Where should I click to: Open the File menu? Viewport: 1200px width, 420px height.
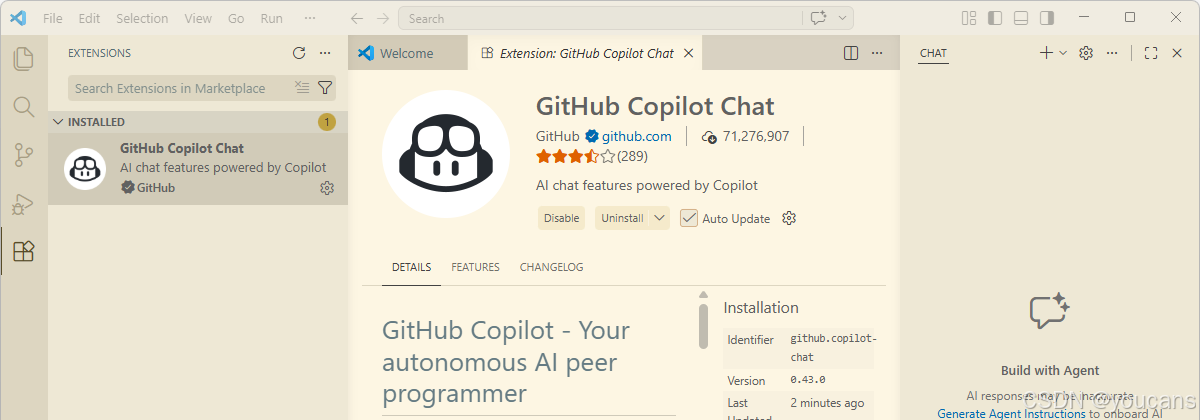coord(53,18)
